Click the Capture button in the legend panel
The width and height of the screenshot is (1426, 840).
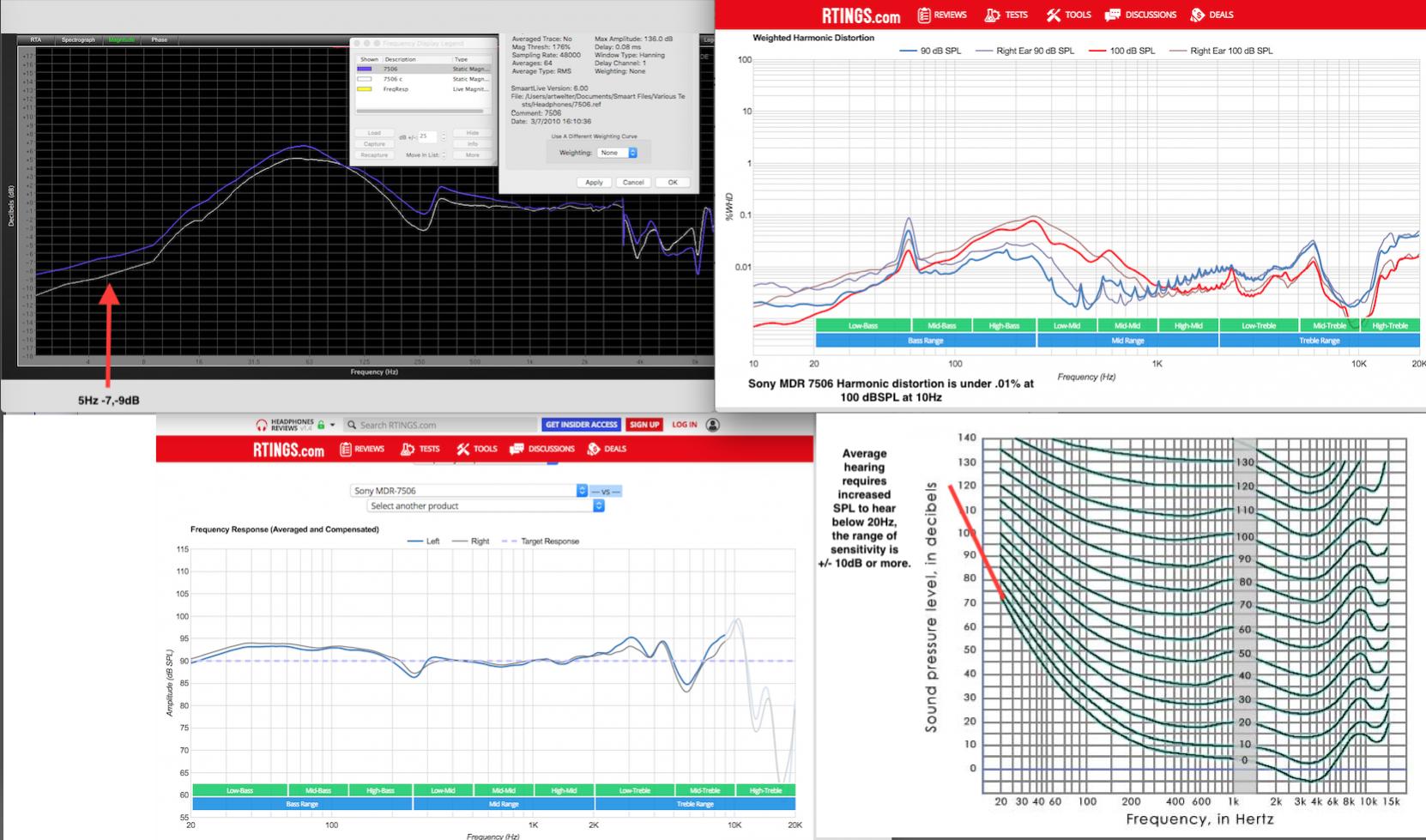pos(374,144)
